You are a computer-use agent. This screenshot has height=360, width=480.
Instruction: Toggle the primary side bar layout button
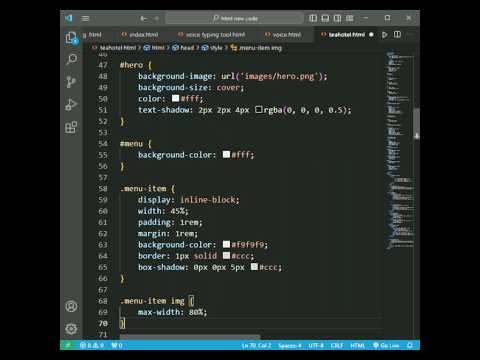(313, 18)
